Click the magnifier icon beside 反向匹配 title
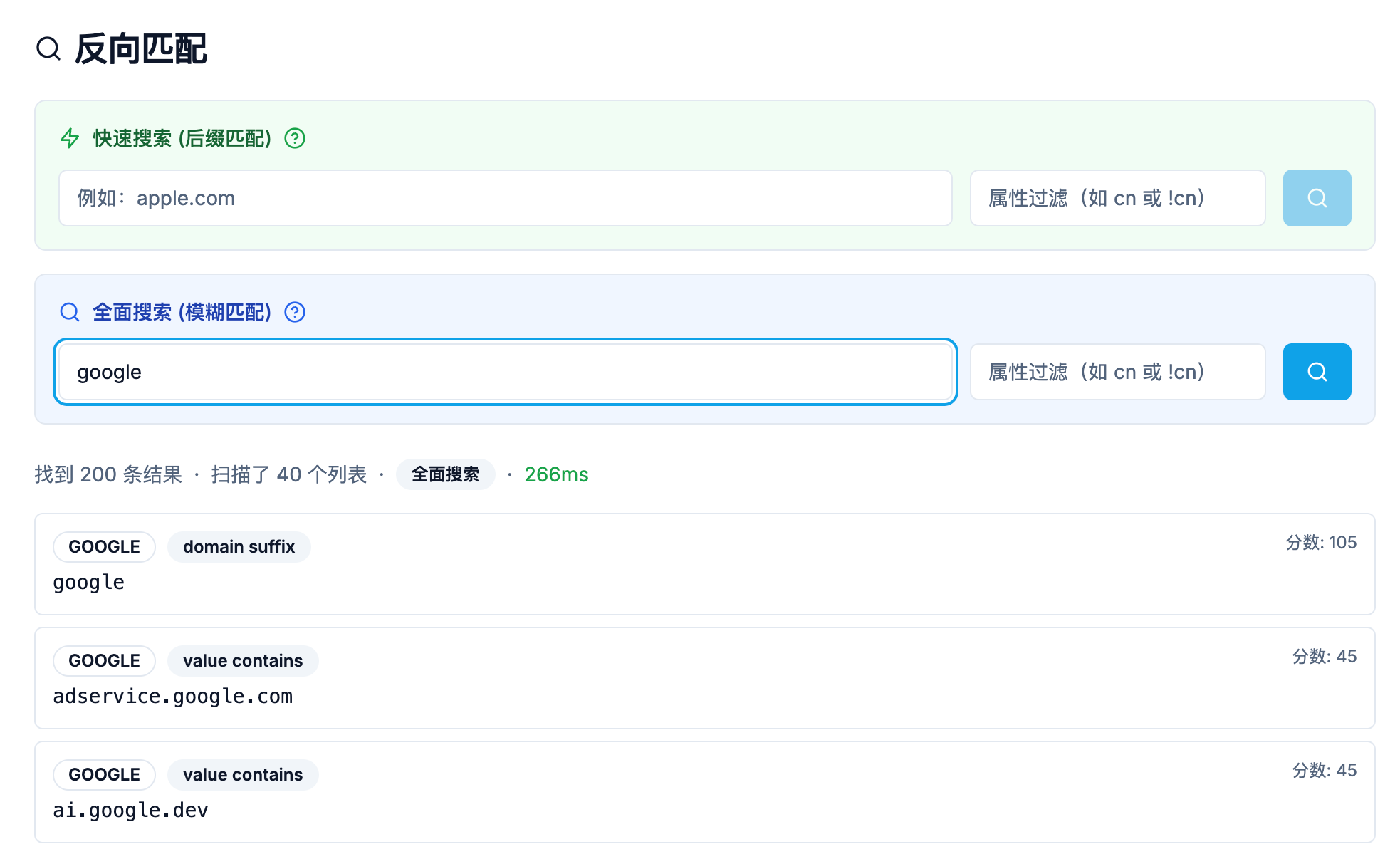 tap(48, 49)
